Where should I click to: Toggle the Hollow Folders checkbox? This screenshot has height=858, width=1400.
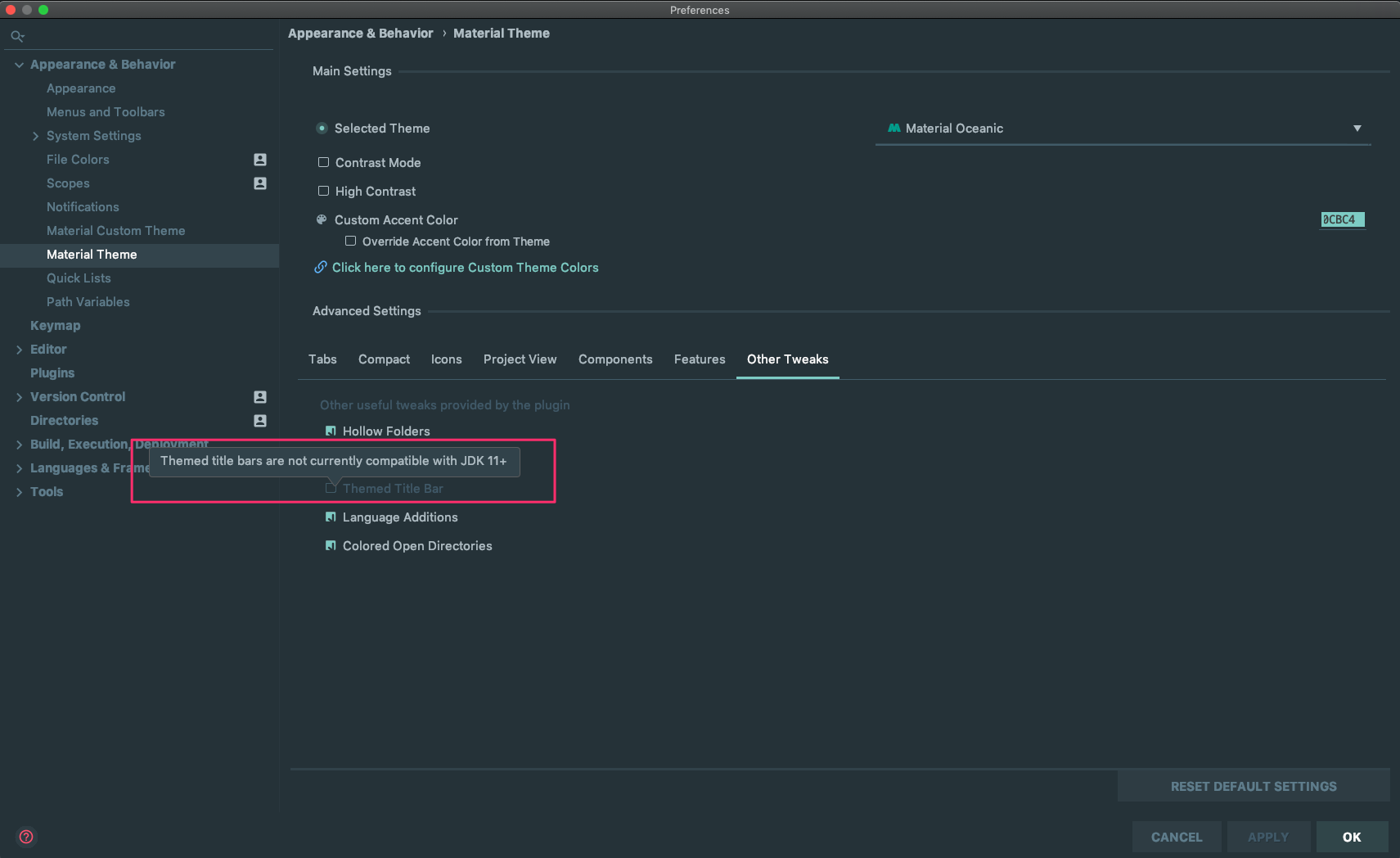coord(331,431)
